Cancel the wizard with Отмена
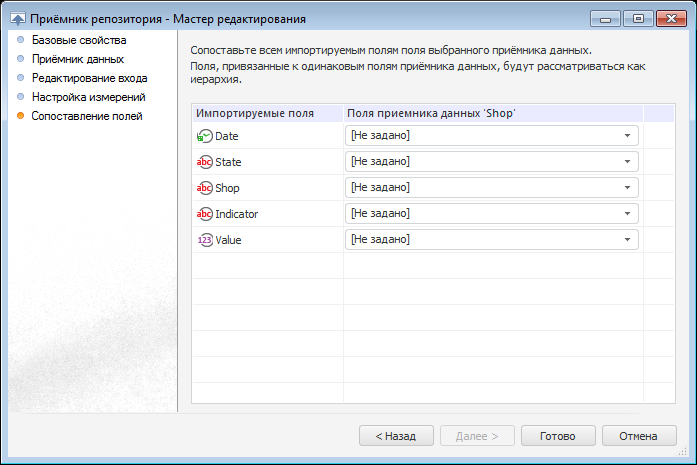 pyautogui.click(x=638, y=436)
